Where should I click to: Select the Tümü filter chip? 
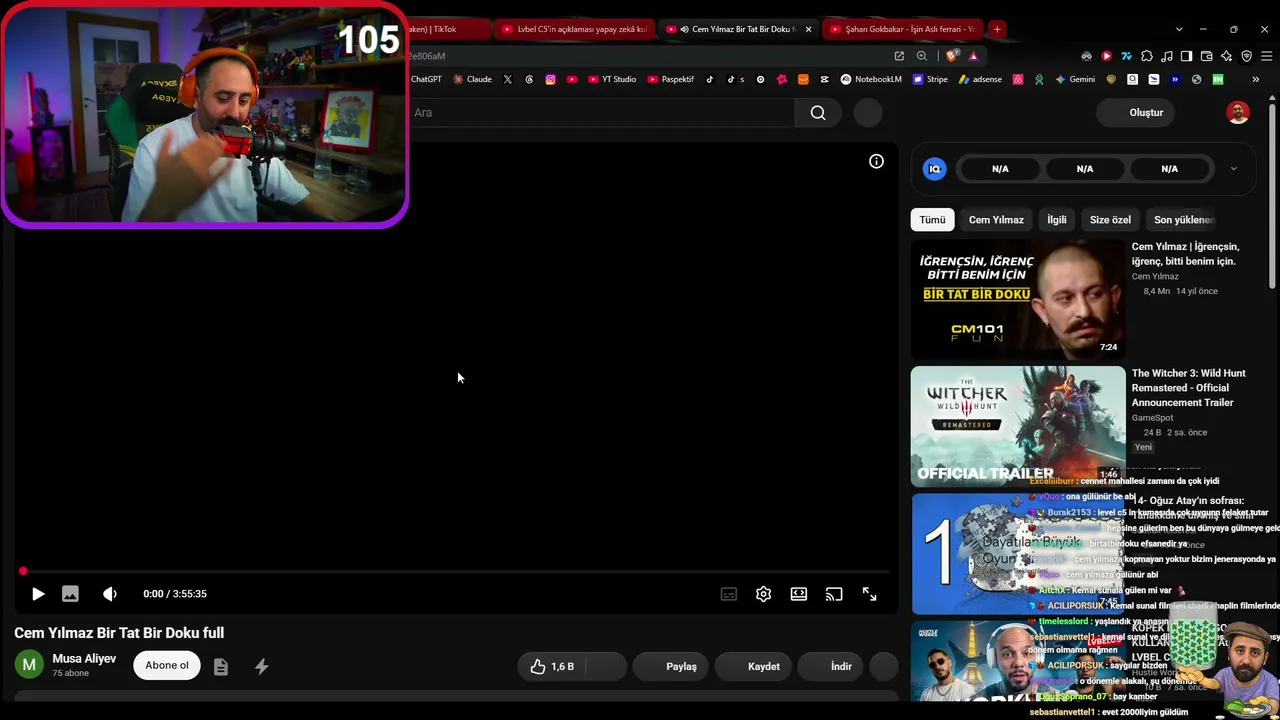point(932,220)
